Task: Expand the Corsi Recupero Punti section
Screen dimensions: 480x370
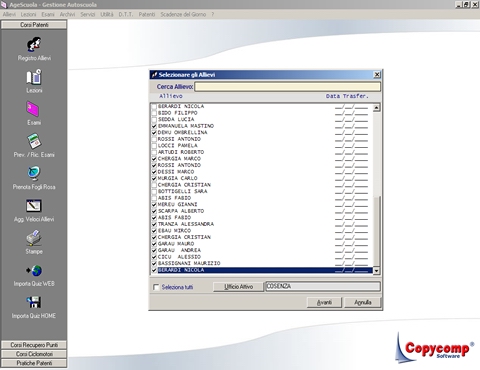Action: tap(34, 345)
